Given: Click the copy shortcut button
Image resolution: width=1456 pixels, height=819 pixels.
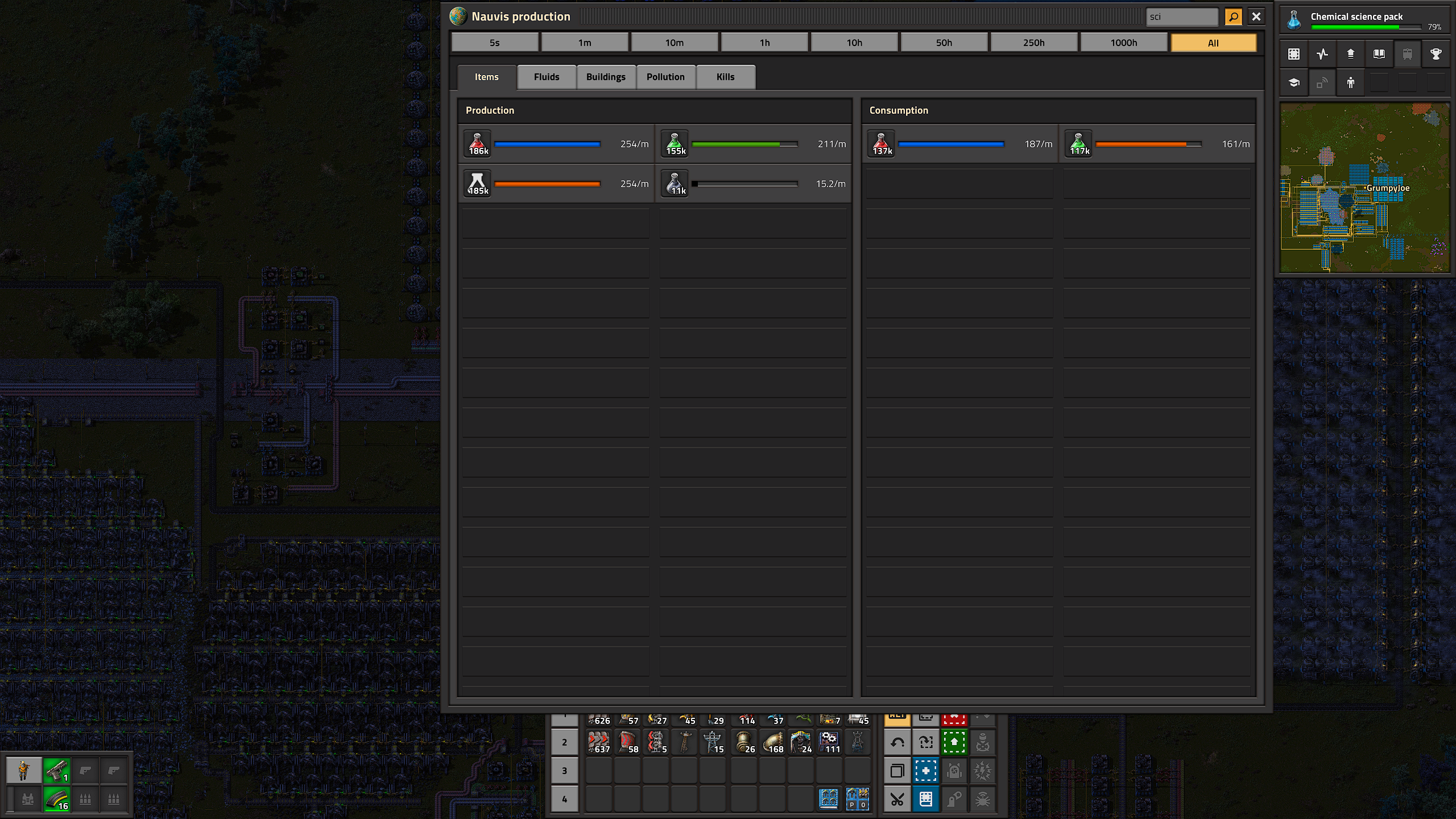Looking at the screenshot, I should tap(897, 771).
